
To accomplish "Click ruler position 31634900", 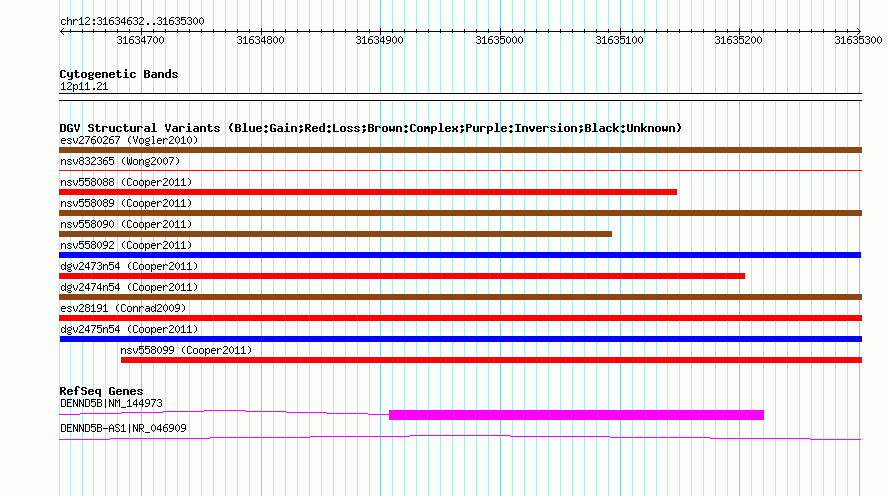I will [x=379, y=40].
